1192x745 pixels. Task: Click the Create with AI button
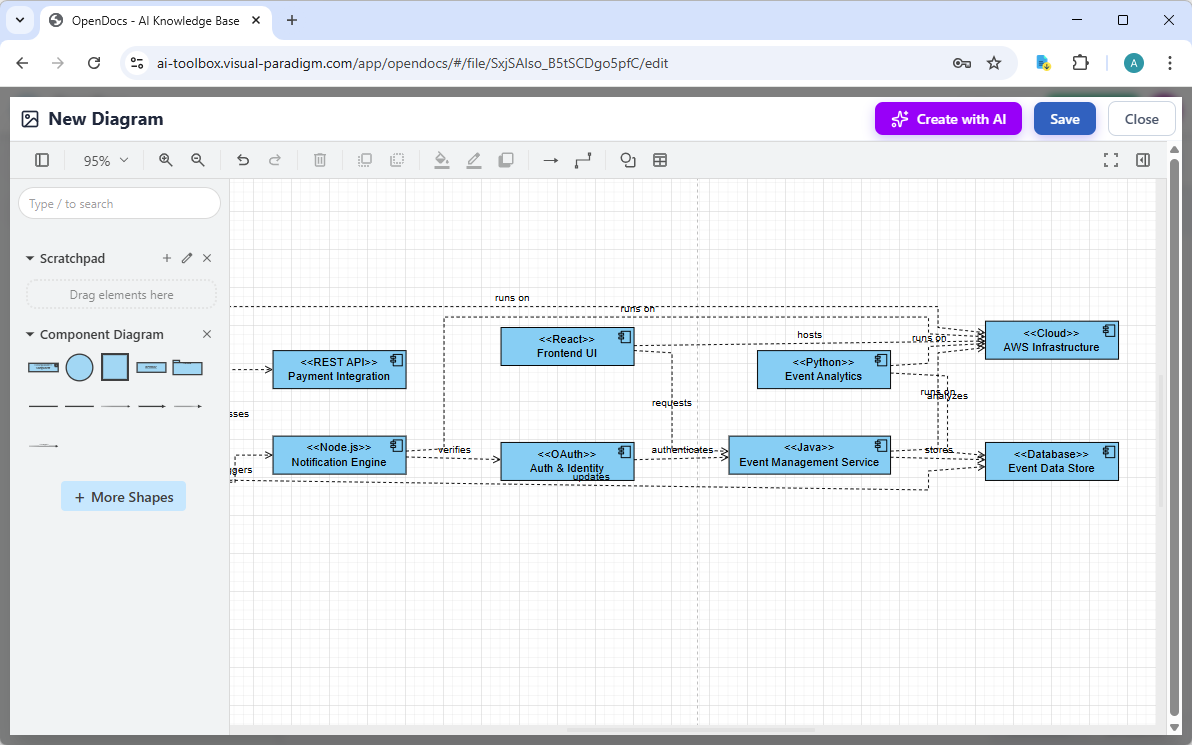(948, 118)
